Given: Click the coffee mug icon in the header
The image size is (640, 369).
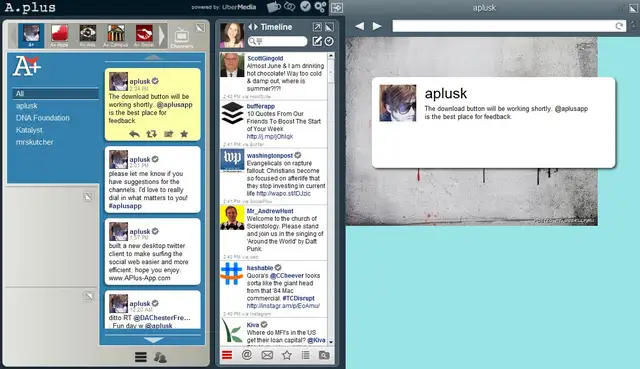Looking at the screenshot, I should pyautogui.click(x=273, y=7).
